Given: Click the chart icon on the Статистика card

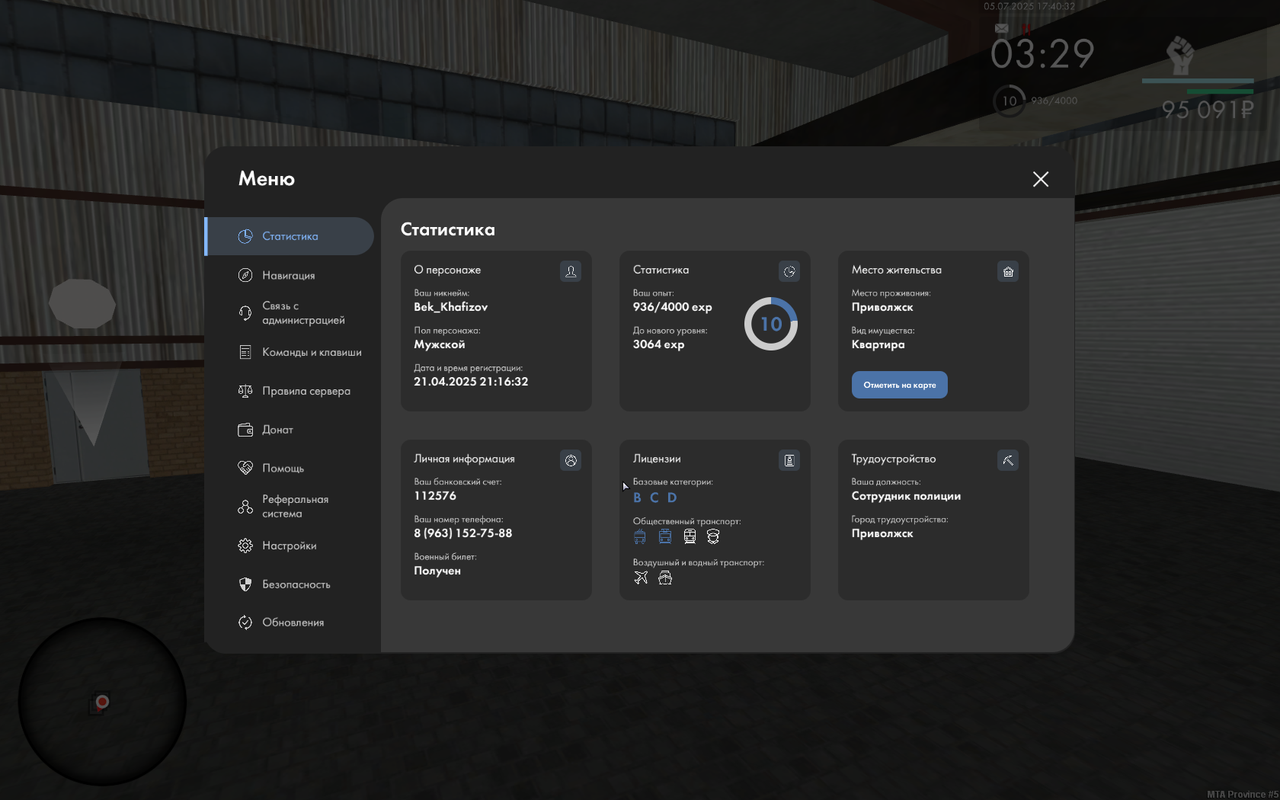Looking at the screenshot, I should (789, 271).
